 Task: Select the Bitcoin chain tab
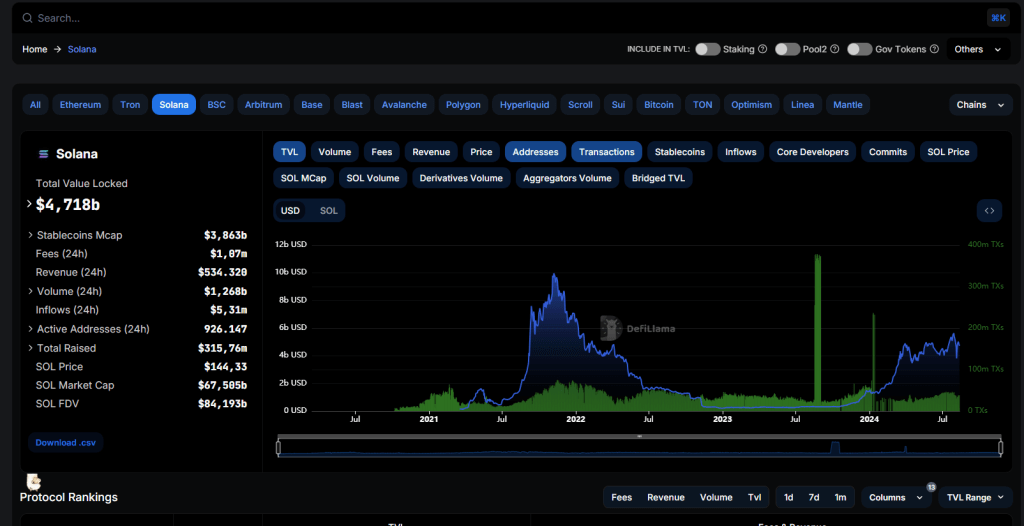click(x=658, y=105)
